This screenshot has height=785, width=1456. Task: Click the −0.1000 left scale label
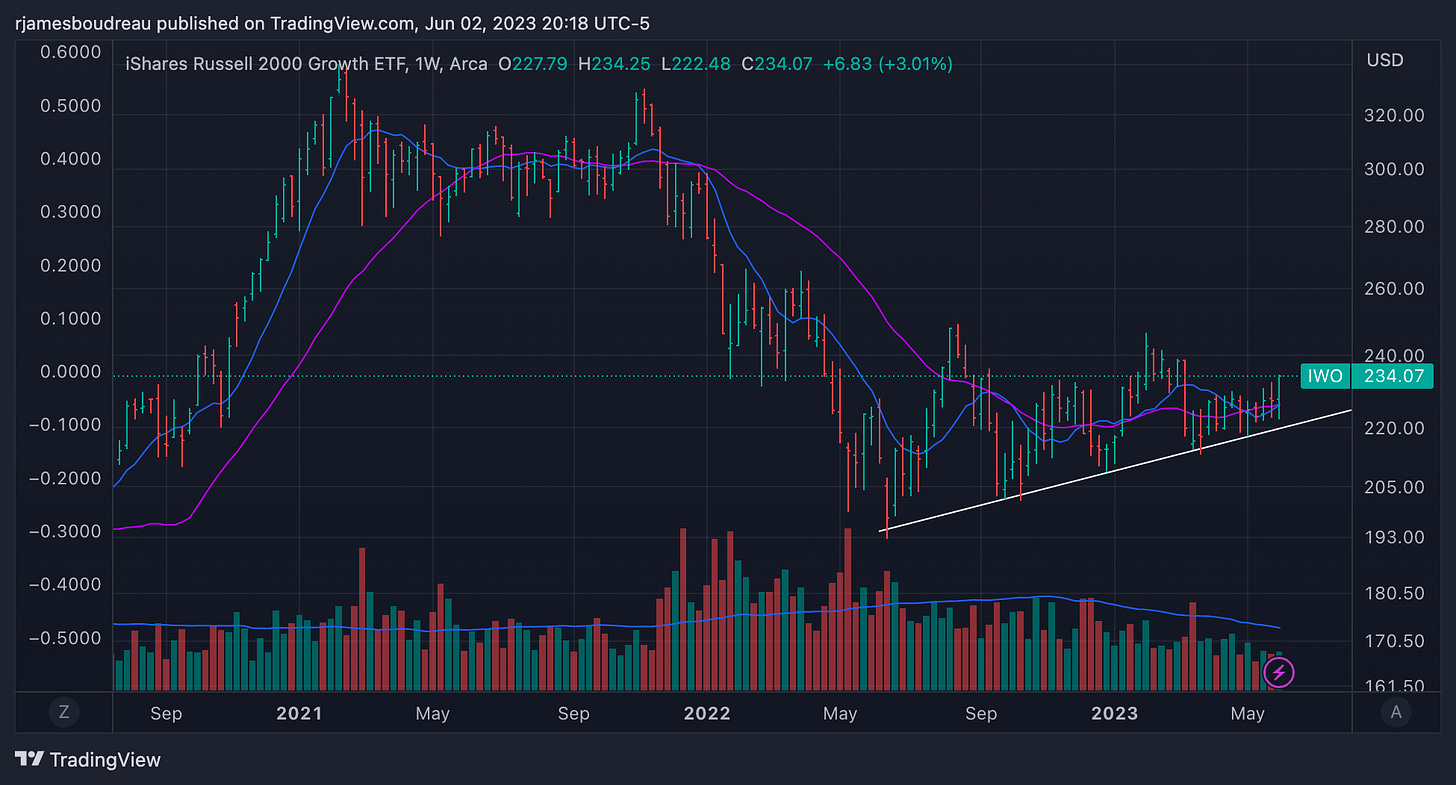[x=65, y=425]
